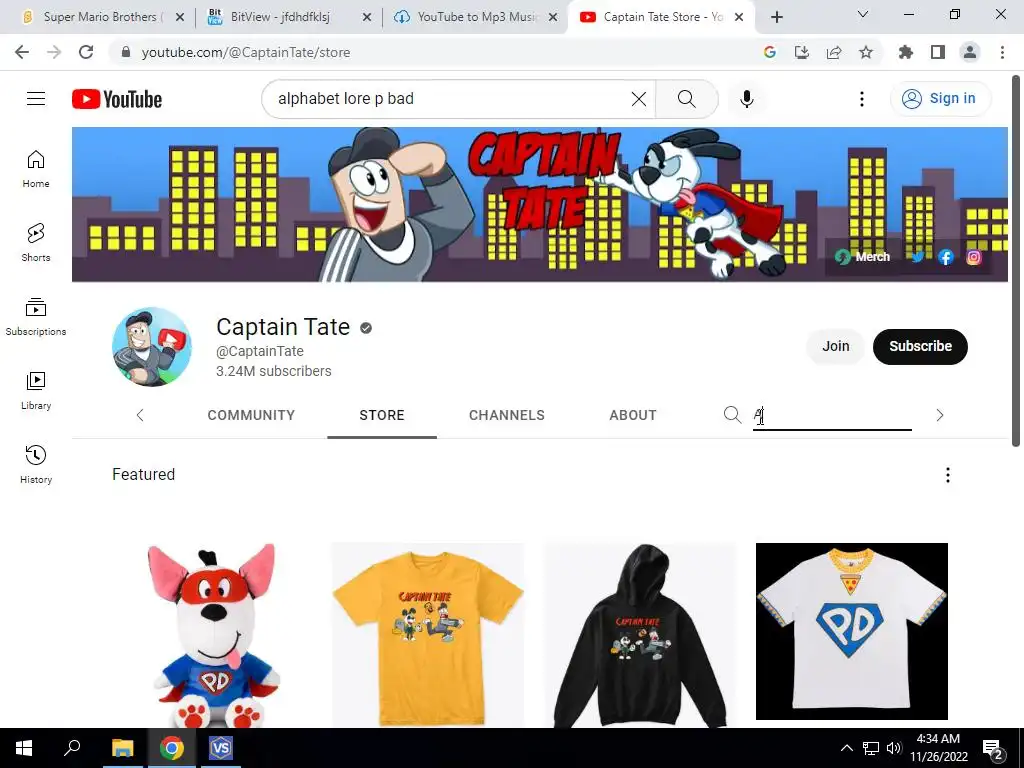This screenshot has width=1024, height=768.
Task: Open the plush dog toy product
Action: (x=215, y=635)
